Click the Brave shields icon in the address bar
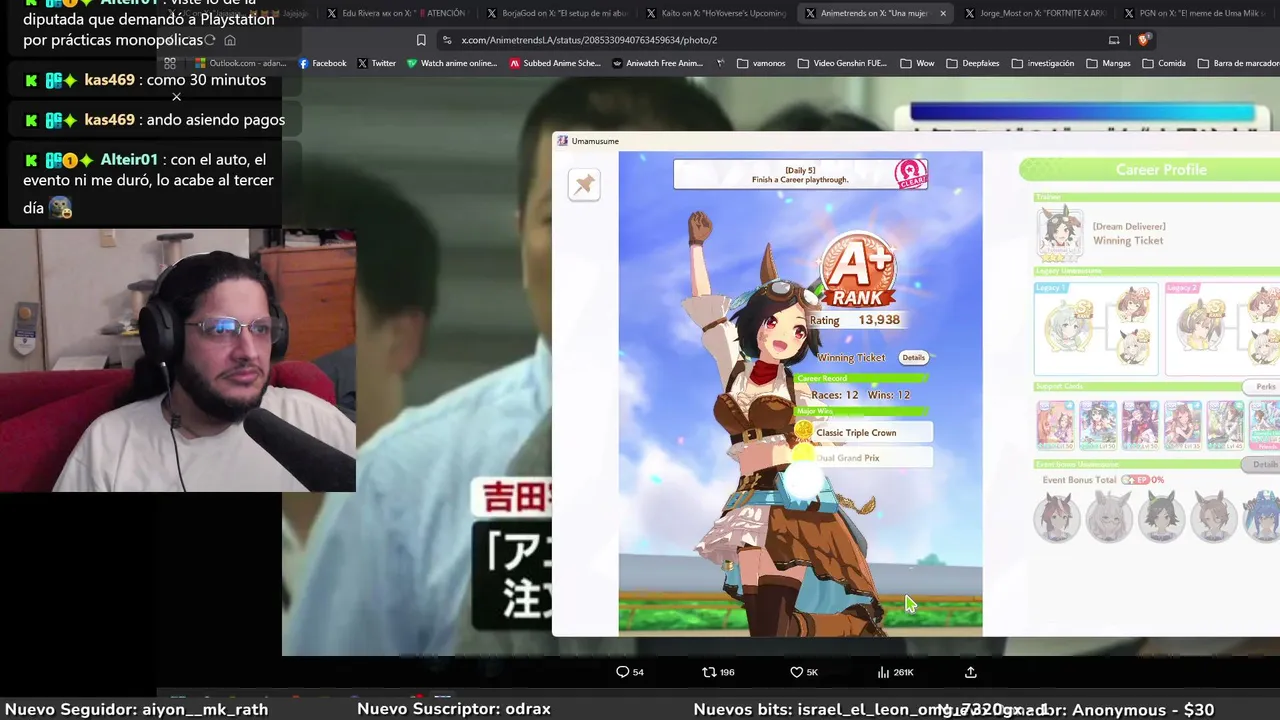The image size is (1280, 720). pyautogui.click(x=1145, y=40)
